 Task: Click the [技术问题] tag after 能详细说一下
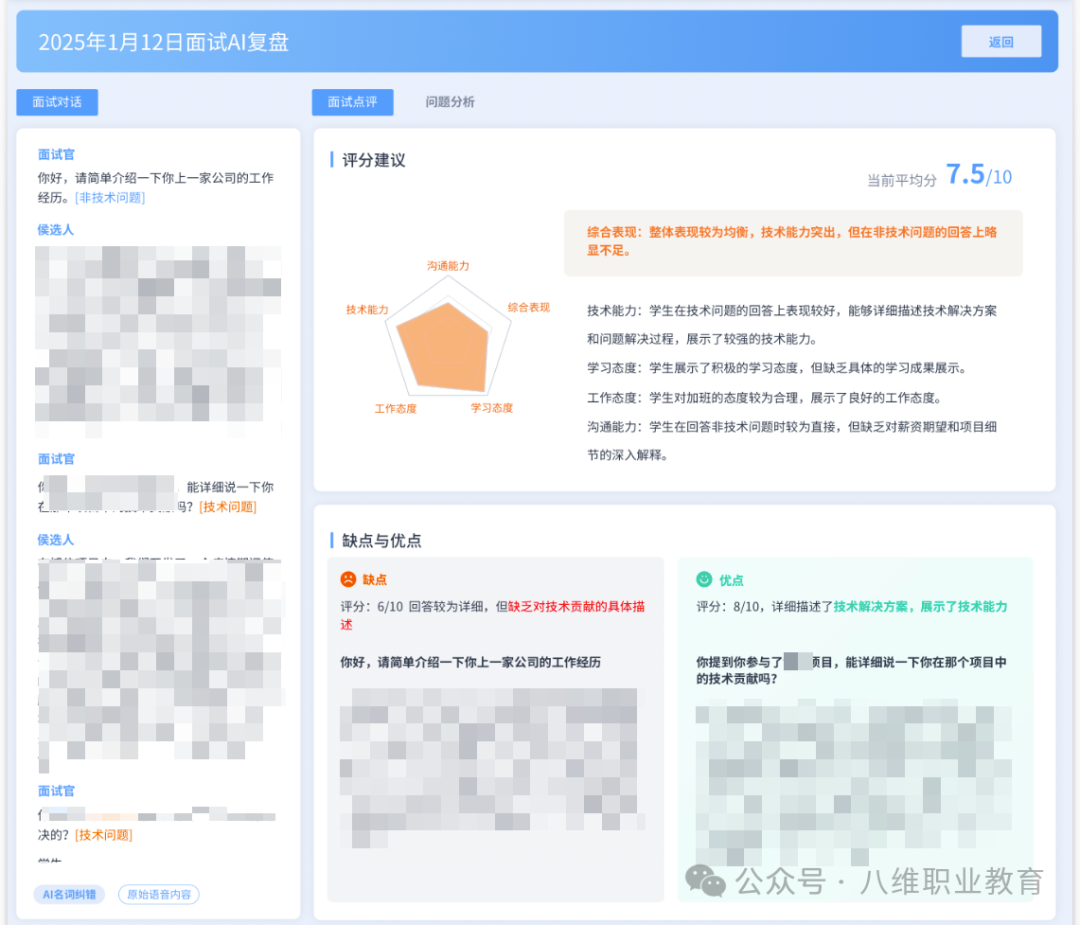(228, 507)
